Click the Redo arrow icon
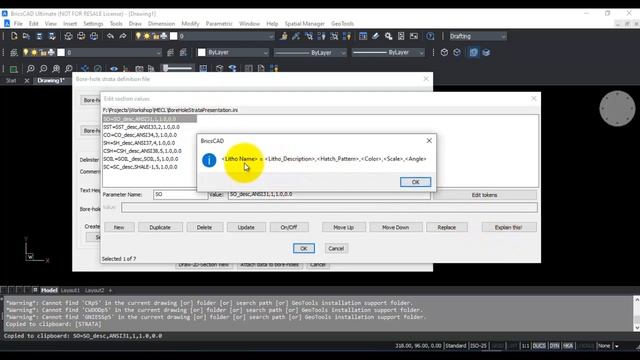Viewport: 640px width, 360px height. coord(123,36)
